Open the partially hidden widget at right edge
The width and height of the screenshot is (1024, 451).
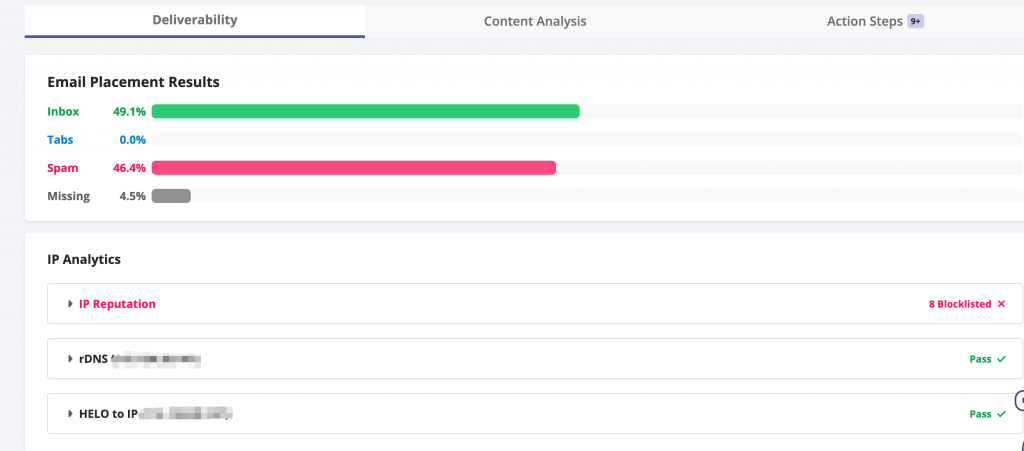point(1019,401)
